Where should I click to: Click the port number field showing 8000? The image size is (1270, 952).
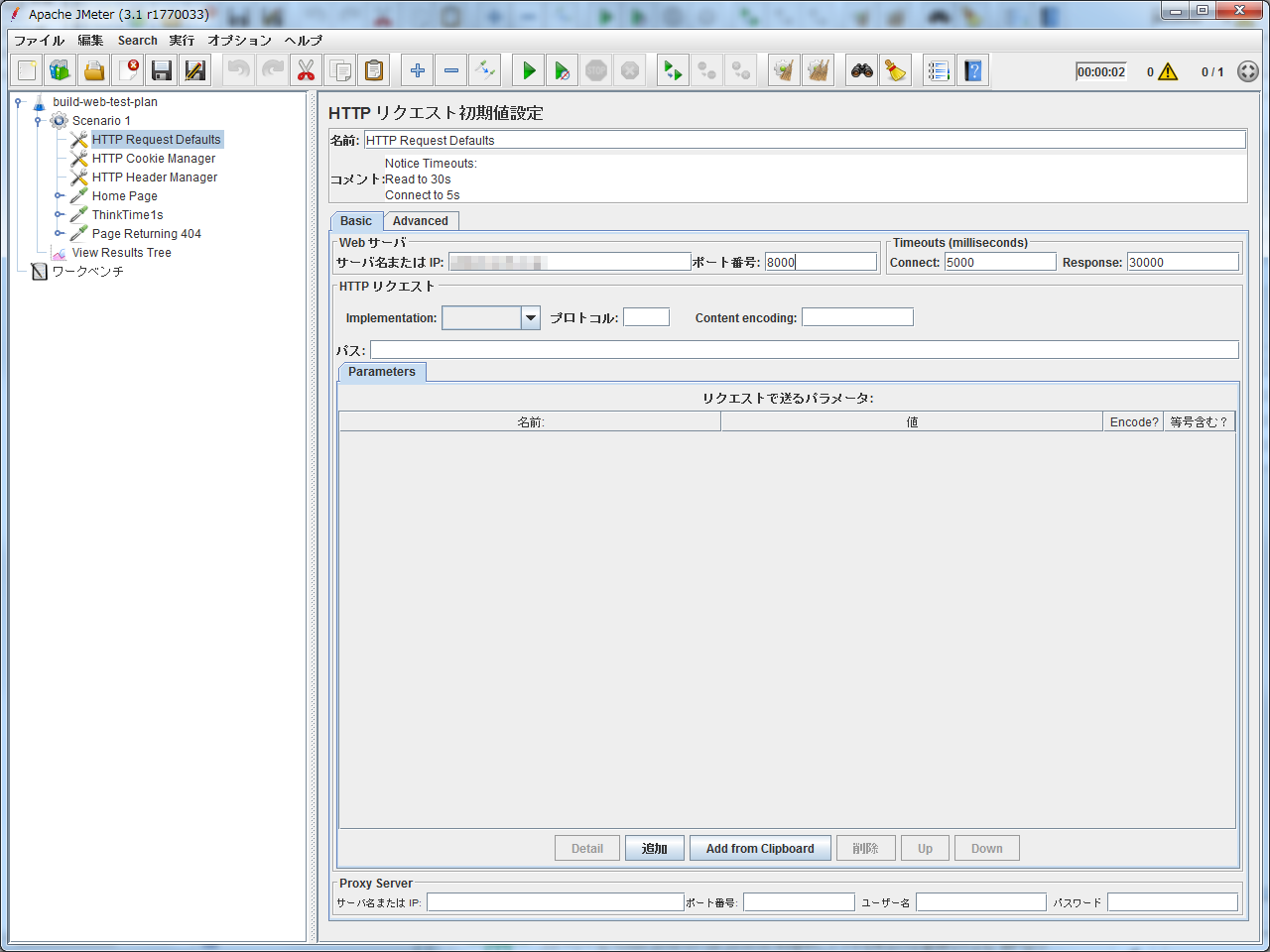tap(821, 262)
